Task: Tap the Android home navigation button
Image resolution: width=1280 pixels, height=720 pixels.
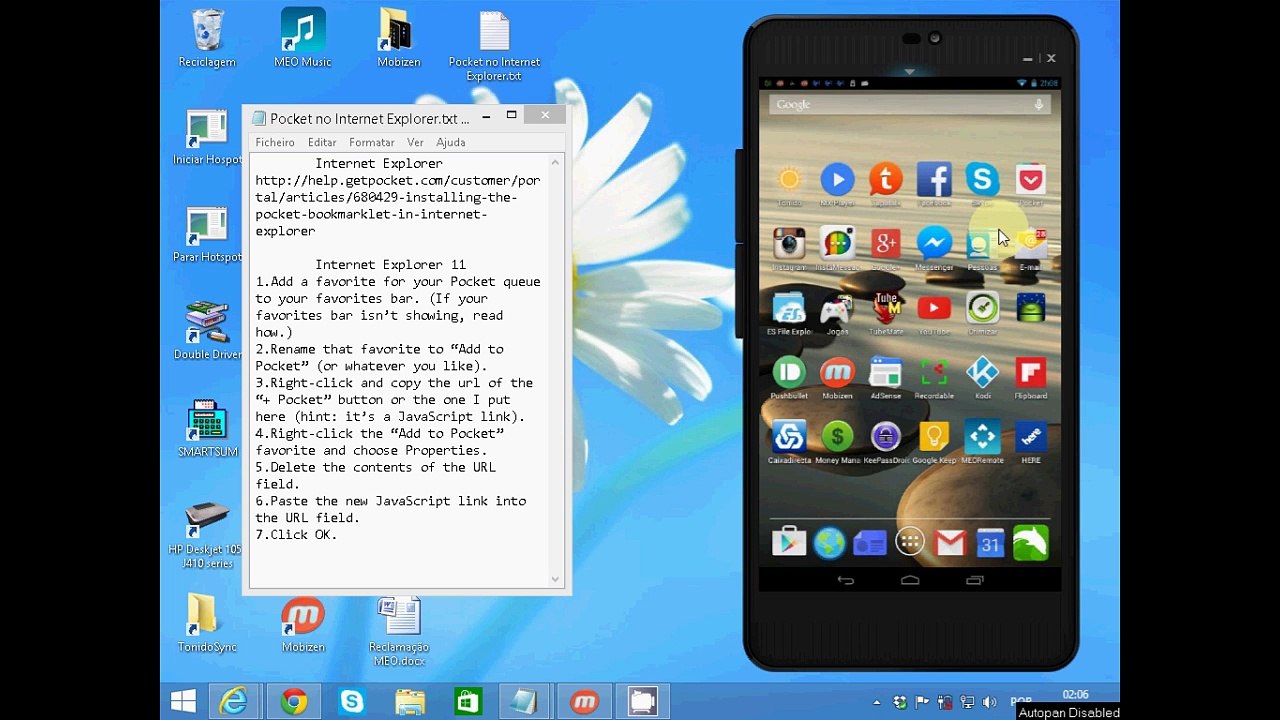Action: click(910, 580)
